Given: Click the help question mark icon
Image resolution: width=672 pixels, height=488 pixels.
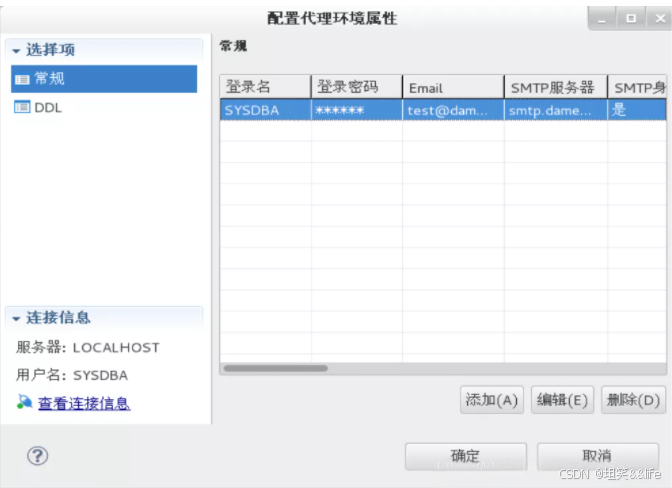Looking at the screenshot, I should pyautogui.click(x=38, y=456).
